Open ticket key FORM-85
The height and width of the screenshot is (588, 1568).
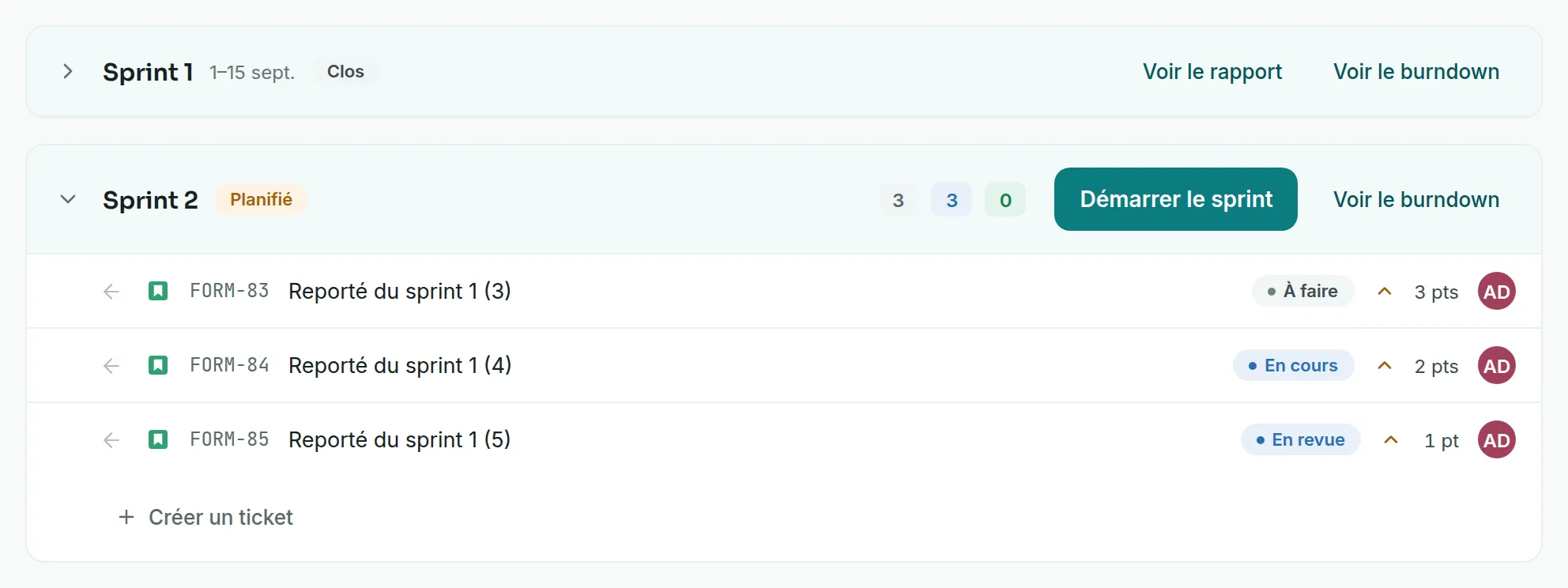229,440
